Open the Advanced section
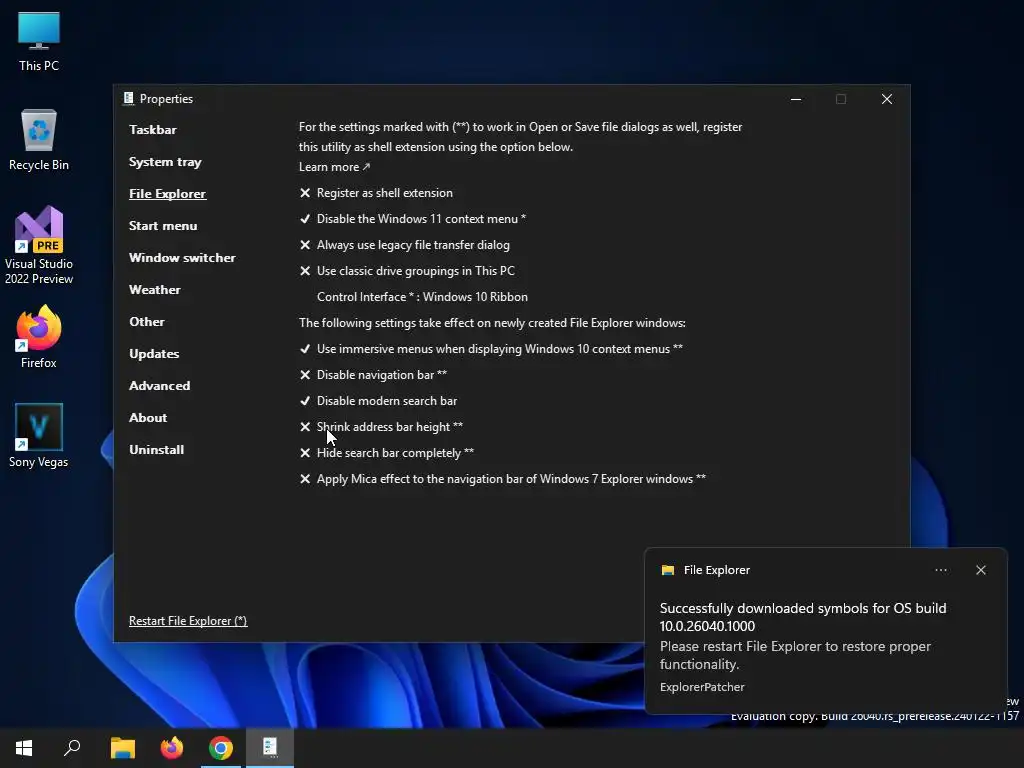 coord(159,386)
